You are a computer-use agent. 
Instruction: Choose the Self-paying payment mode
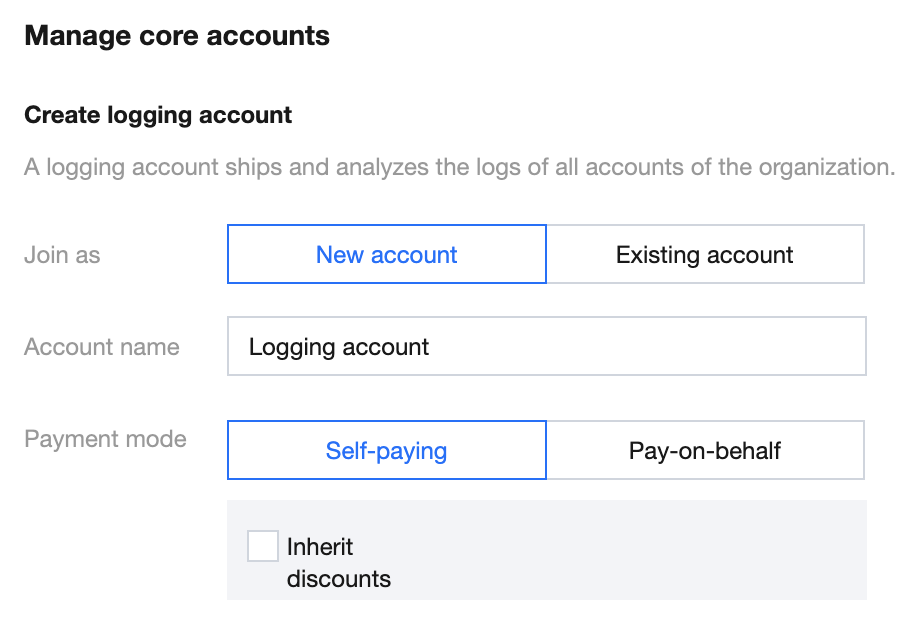point(387,450)
